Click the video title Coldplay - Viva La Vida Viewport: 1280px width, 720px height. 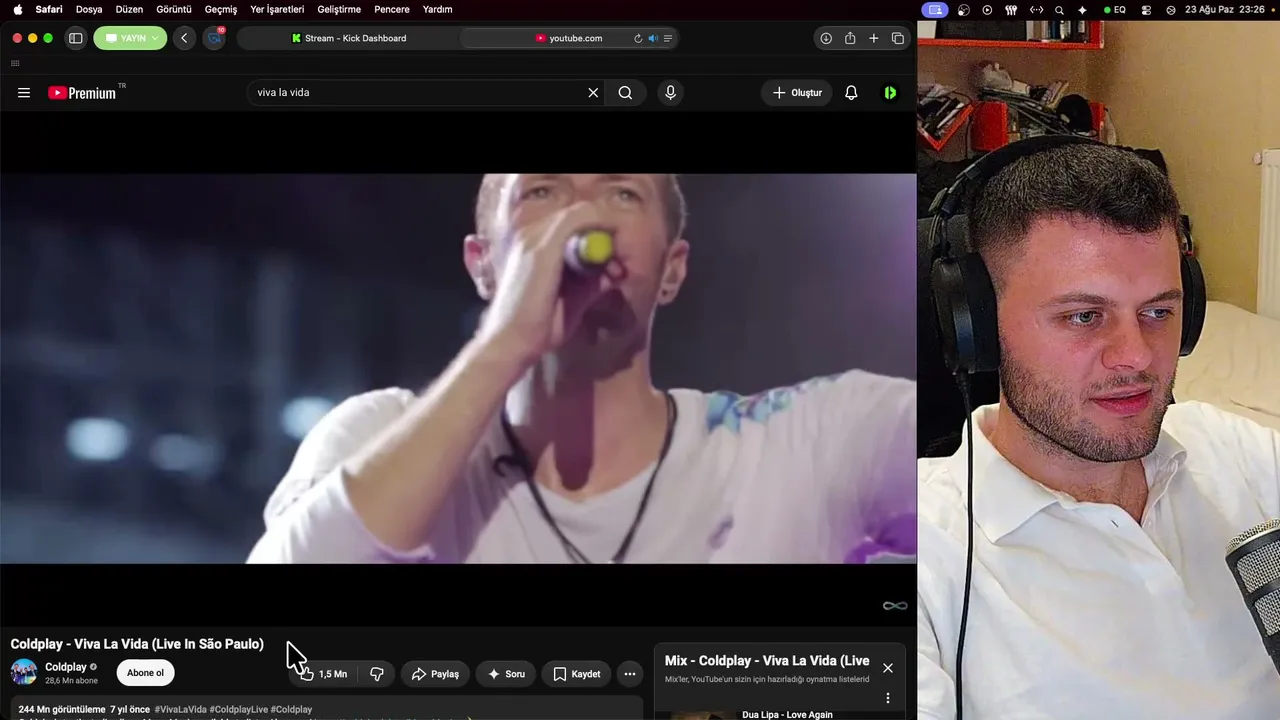click(x=137, y=644)
